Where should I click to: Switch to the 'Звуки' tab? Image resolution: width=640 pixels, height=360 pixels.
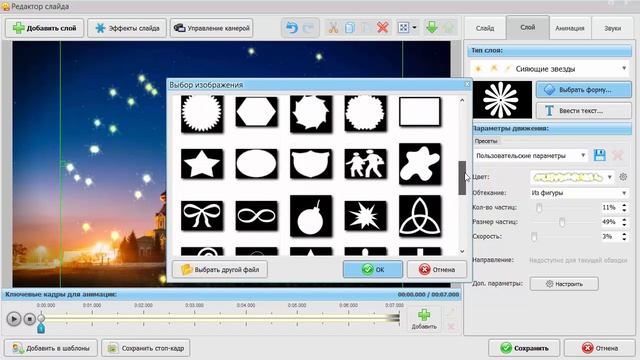click(613, 28)
